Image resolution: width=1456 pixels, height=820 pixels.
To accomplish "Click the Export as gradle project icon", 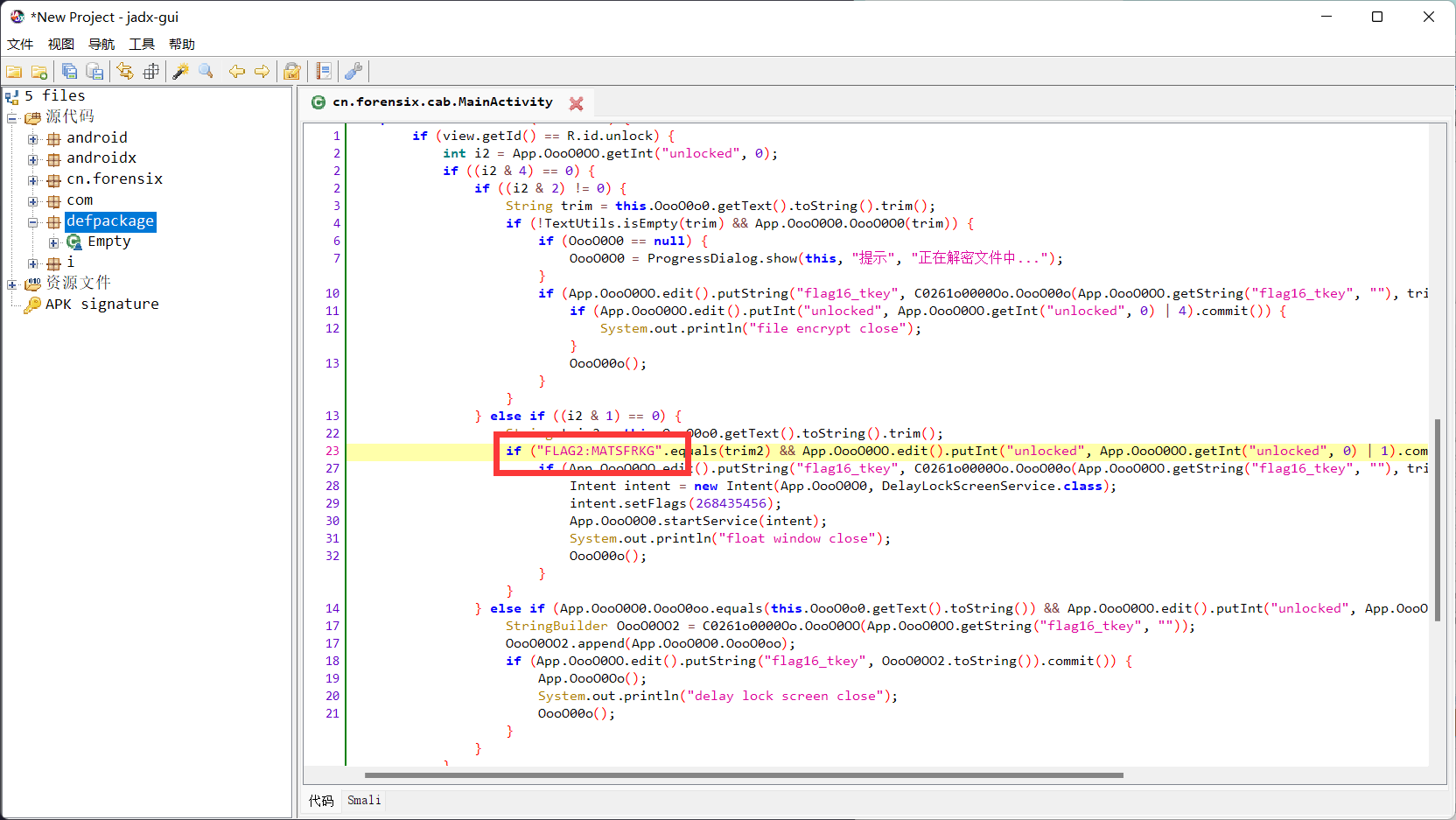I will (x=94, y=72).
